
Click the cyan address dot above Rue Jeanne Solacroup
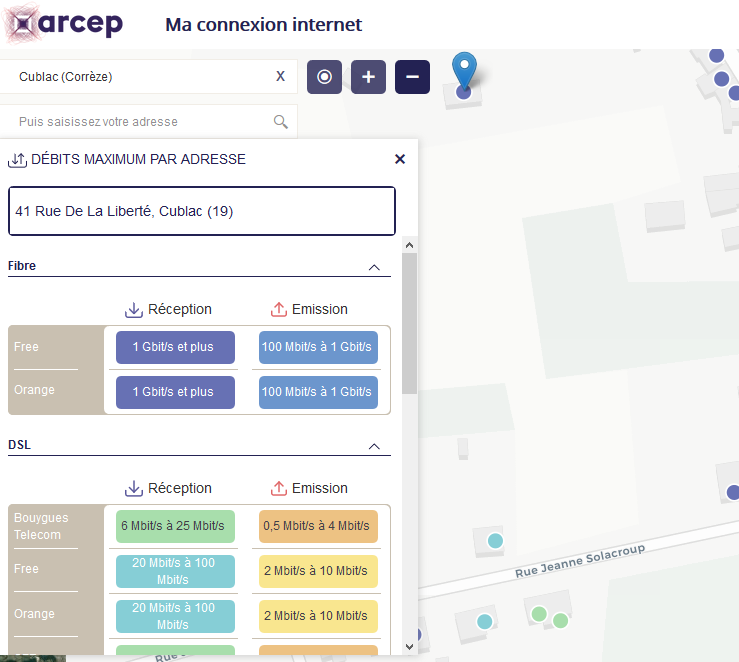[495, 542]
